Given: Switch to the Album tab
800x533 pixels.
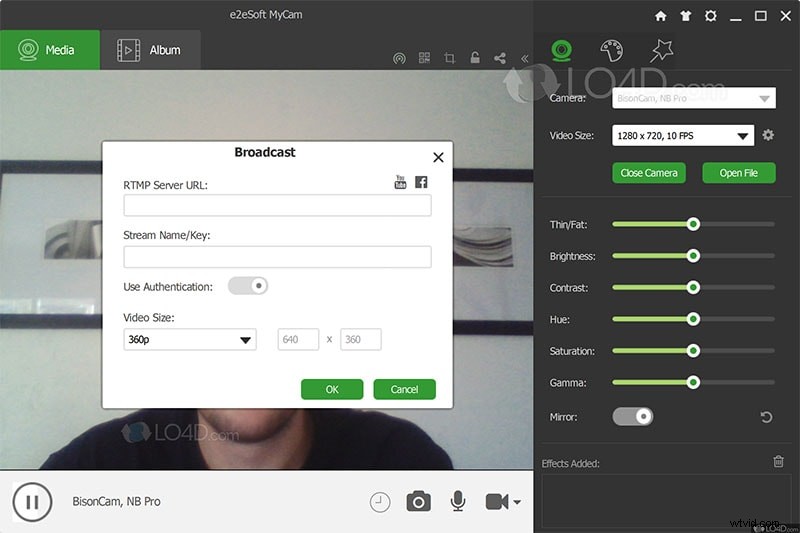Looking at the screenshot, I should tap(151, 50).
